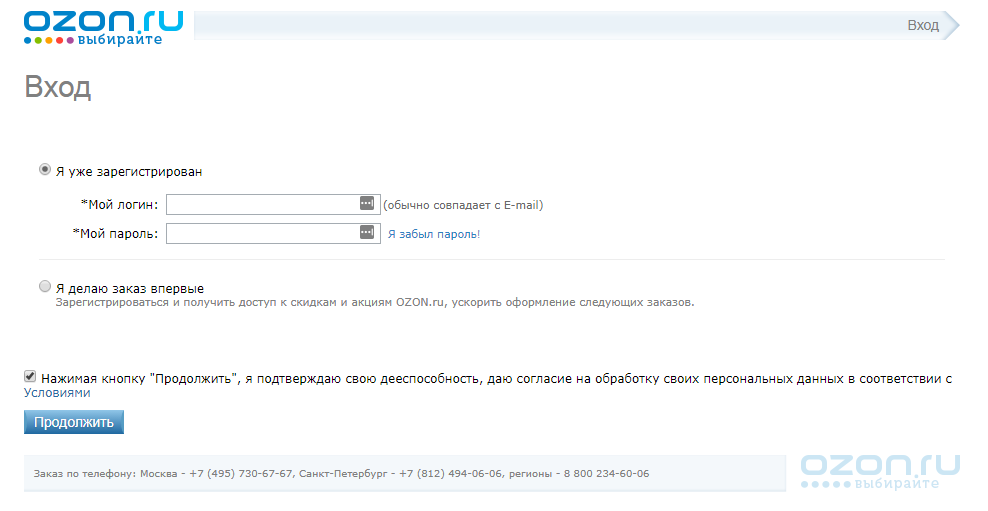Screen dimensions: 988x511
Task: Focus the "Мой пароль" input field
Action: click(x=262, y=233)
